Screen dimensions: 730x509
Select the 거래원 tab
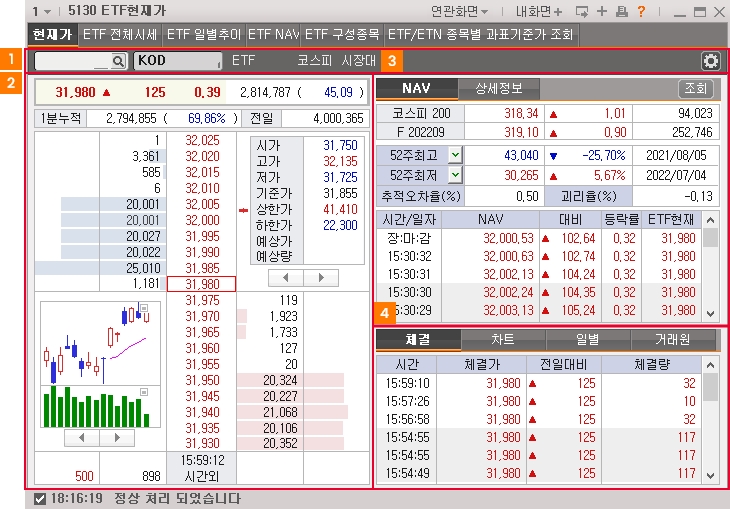point(672,339)
